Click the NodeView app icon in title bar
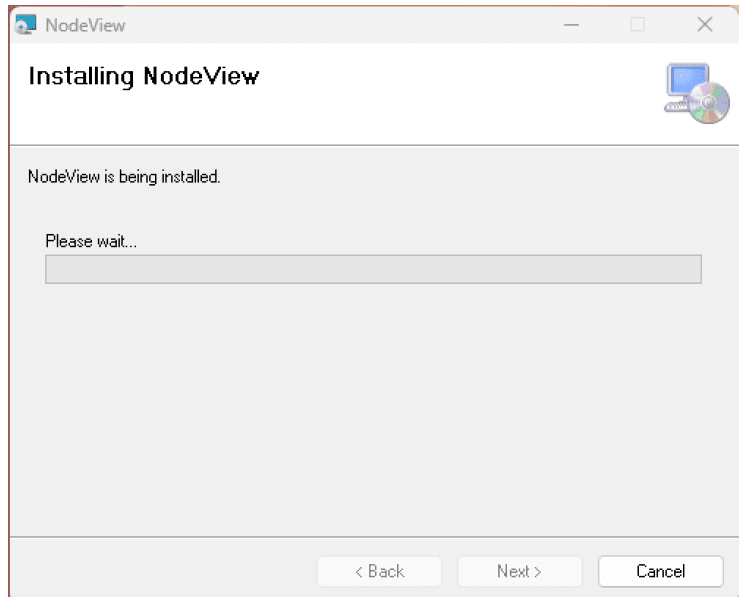The height and width of the screenshot is (605, 746). point(25,25)
